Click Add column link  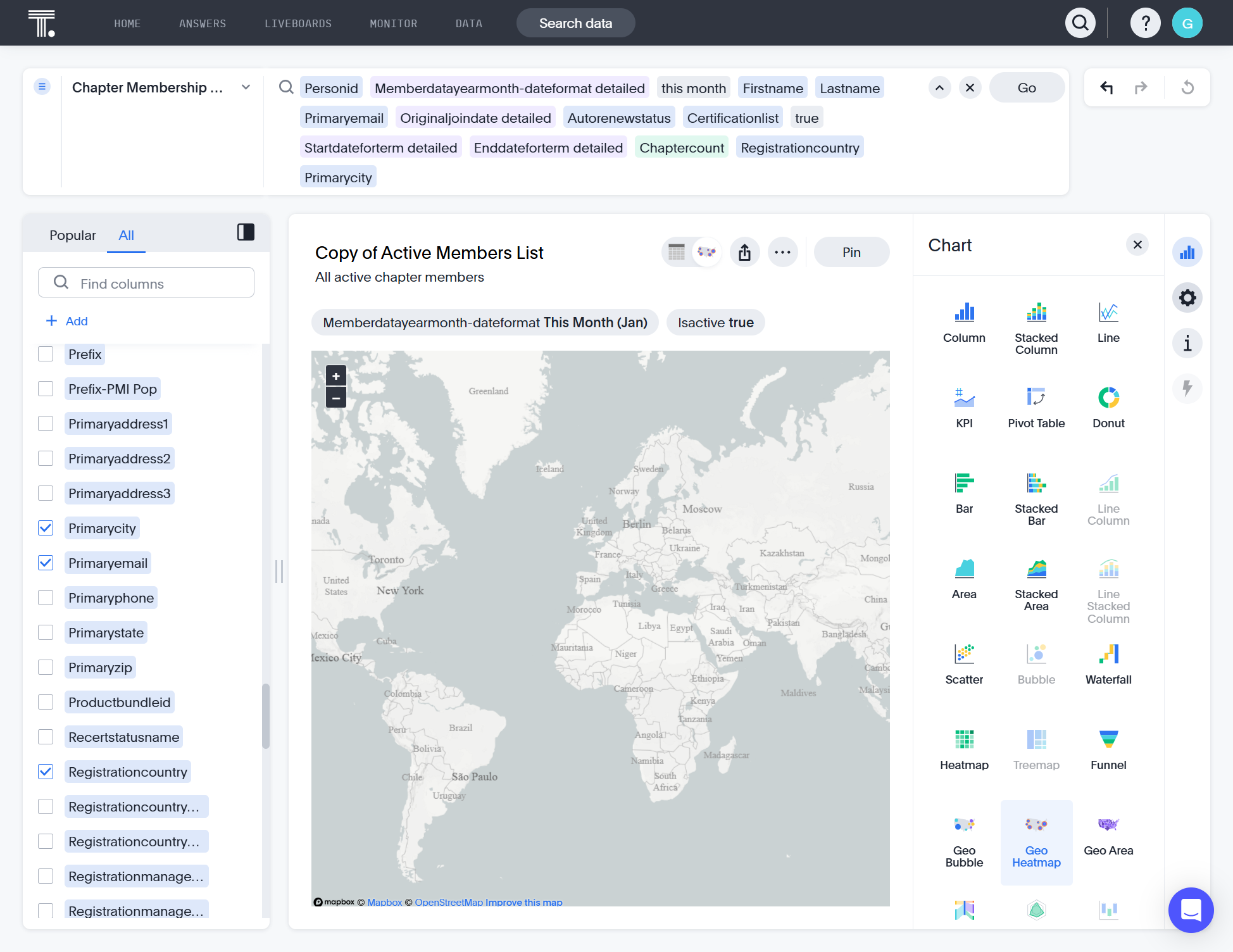[67, 322]
